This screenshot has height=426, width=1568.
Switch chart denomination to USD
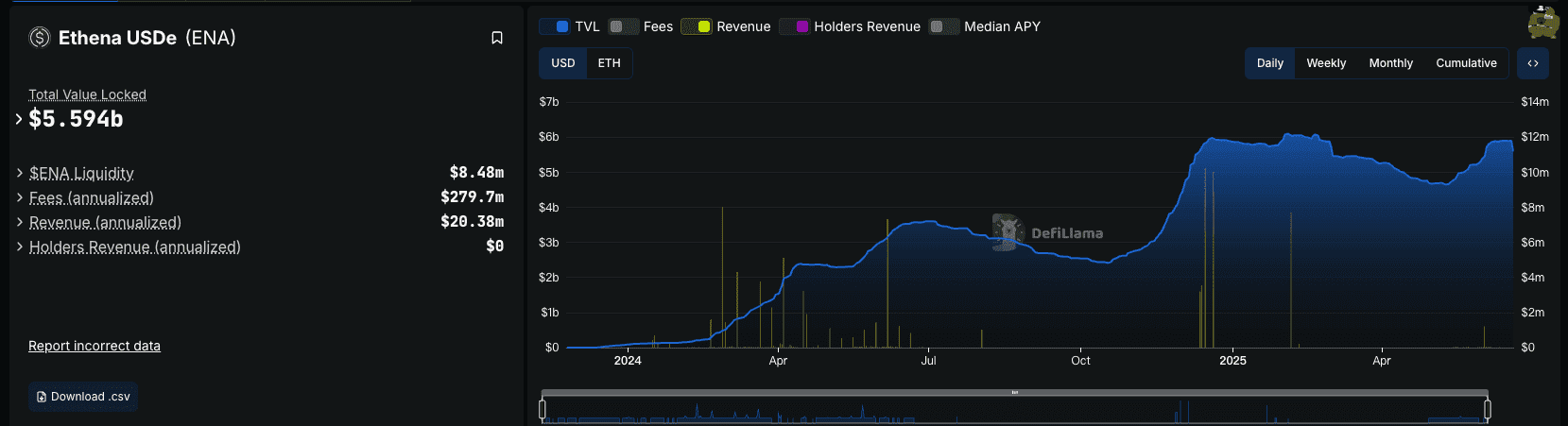pos(563,63)
